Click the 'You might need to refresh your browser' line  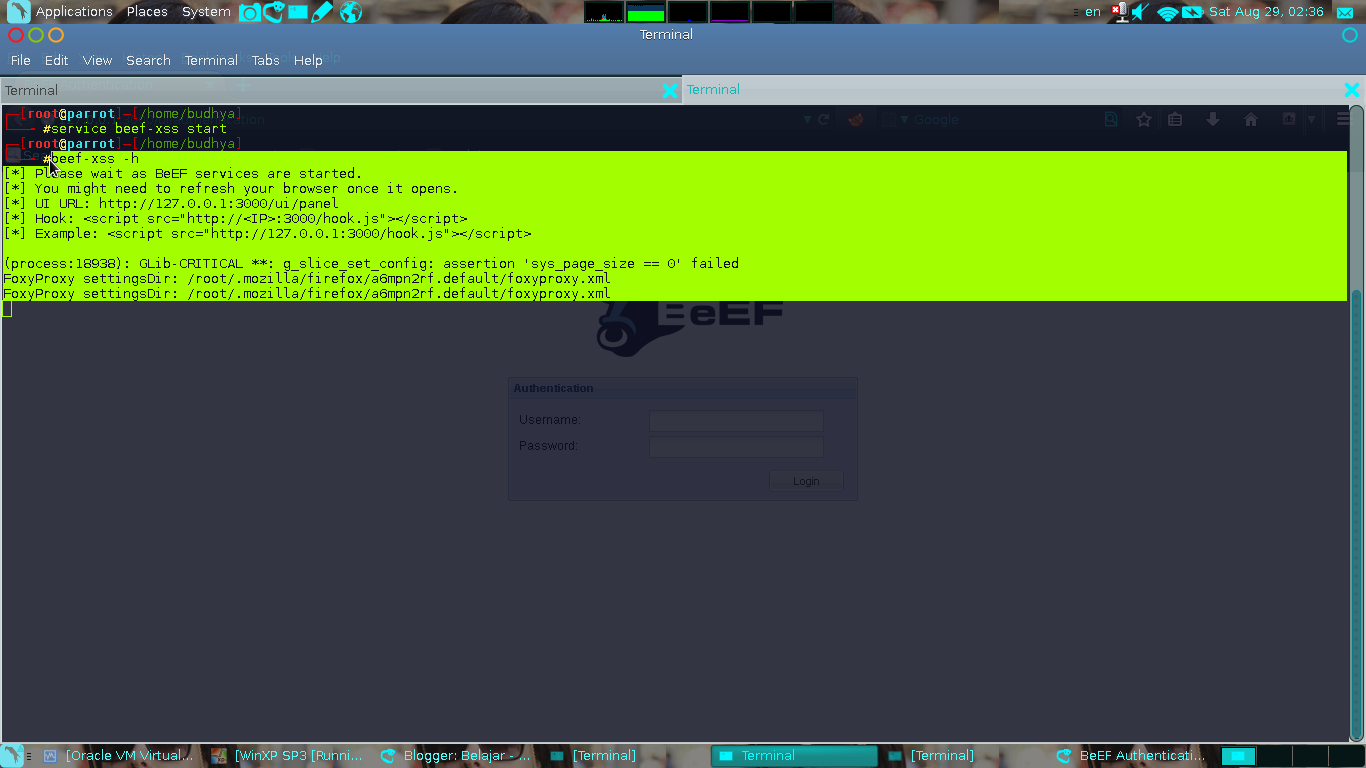(231, 188)
